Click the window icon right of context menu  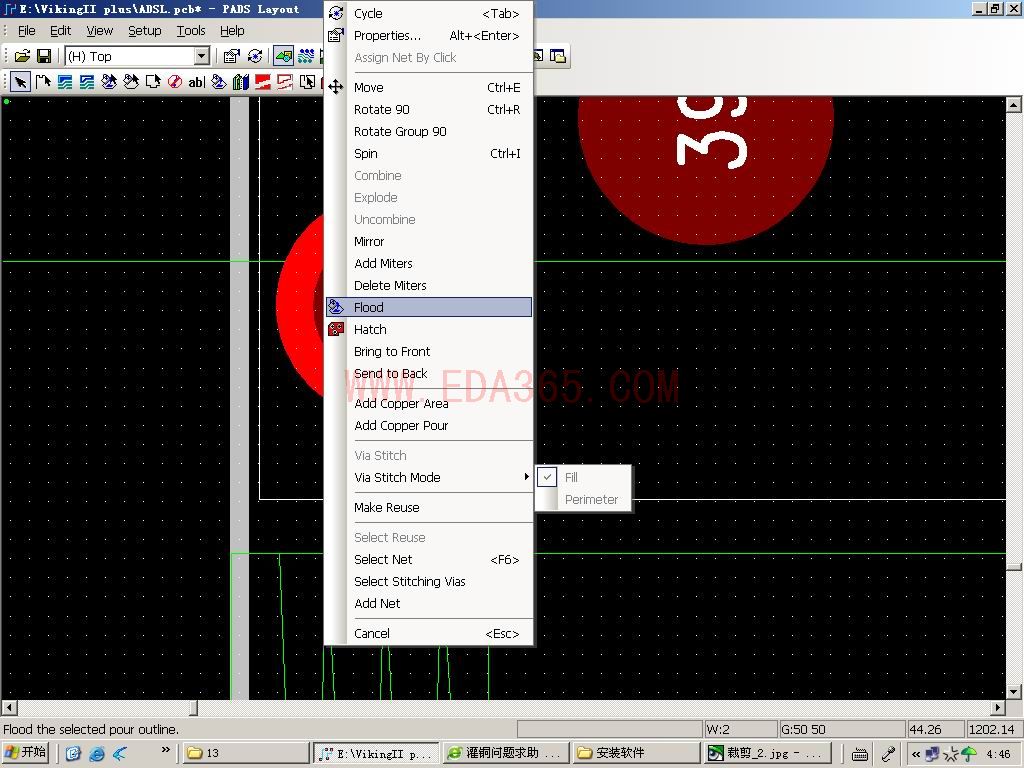coord(558,56)
